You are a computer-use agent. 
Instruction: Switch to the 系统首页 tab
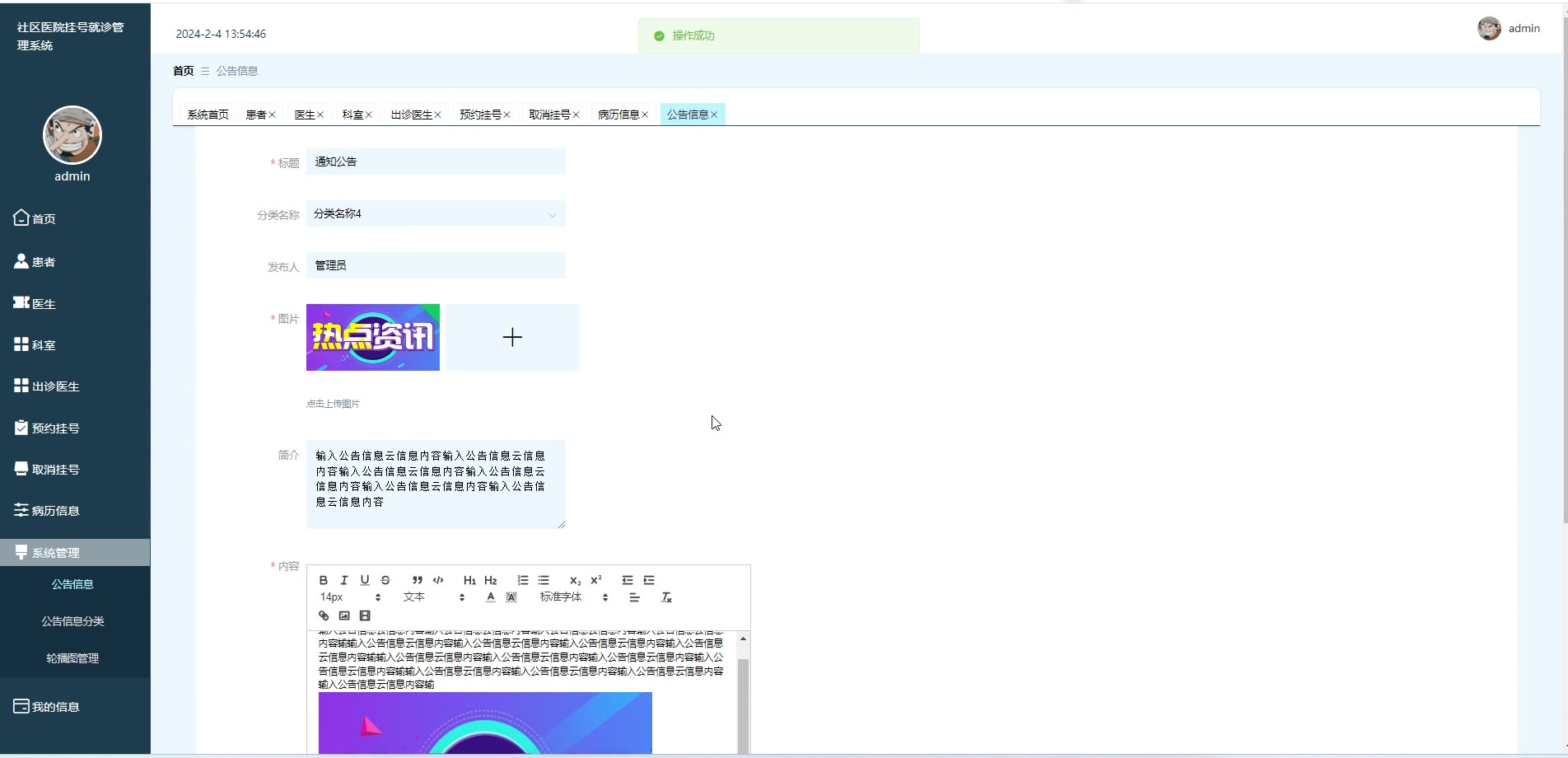pos(208,115)
